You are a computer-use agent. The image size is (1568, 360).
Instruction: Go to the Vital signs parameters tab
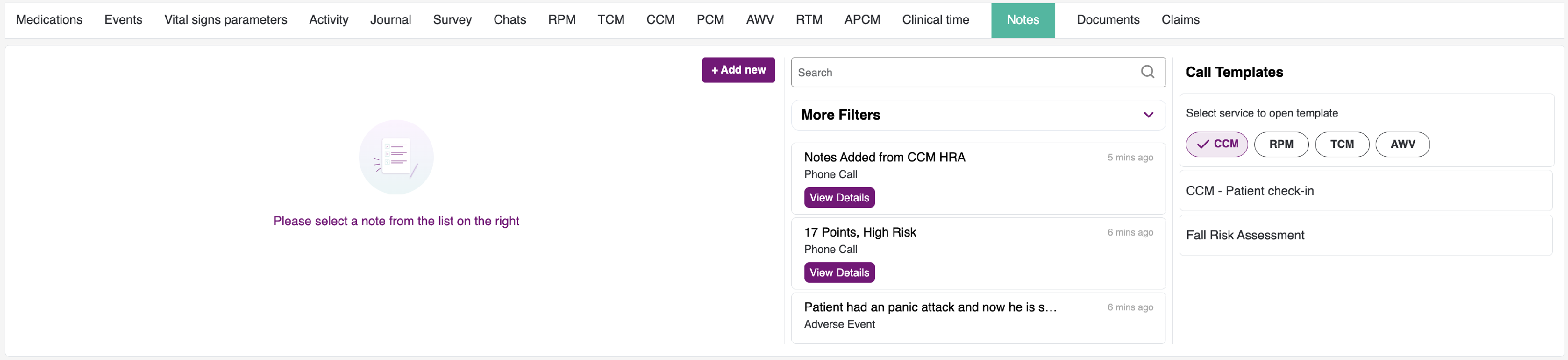coord(225,20)
